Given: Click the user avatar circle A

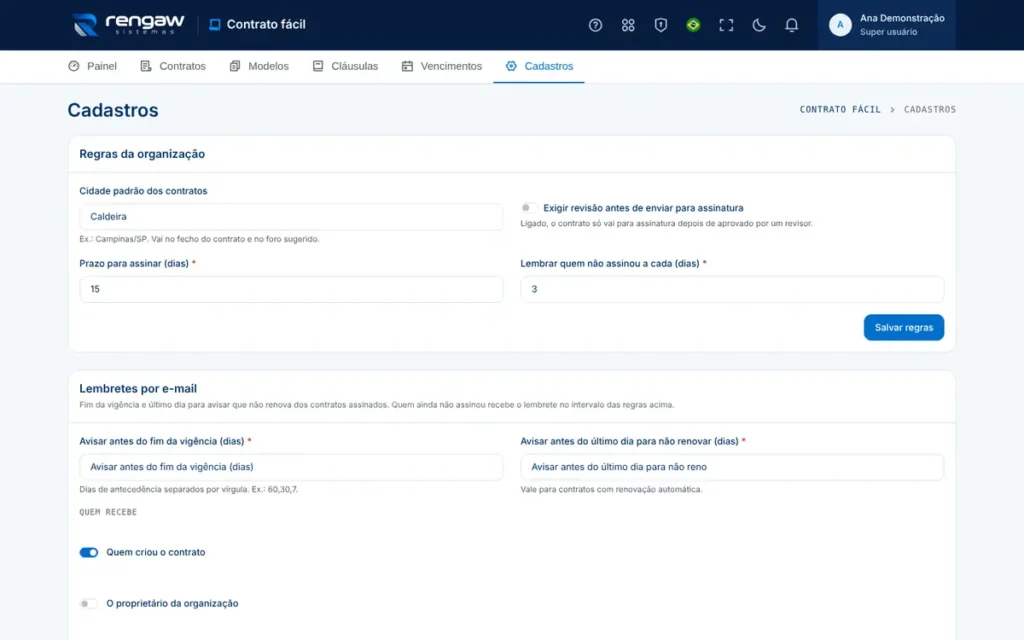Looking at the screenshot, I should [840, 25].
